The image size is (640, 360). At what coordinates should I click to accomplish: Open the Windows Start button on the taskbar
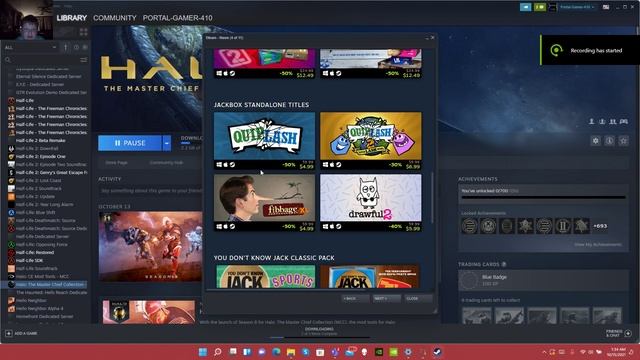point(202,352)
